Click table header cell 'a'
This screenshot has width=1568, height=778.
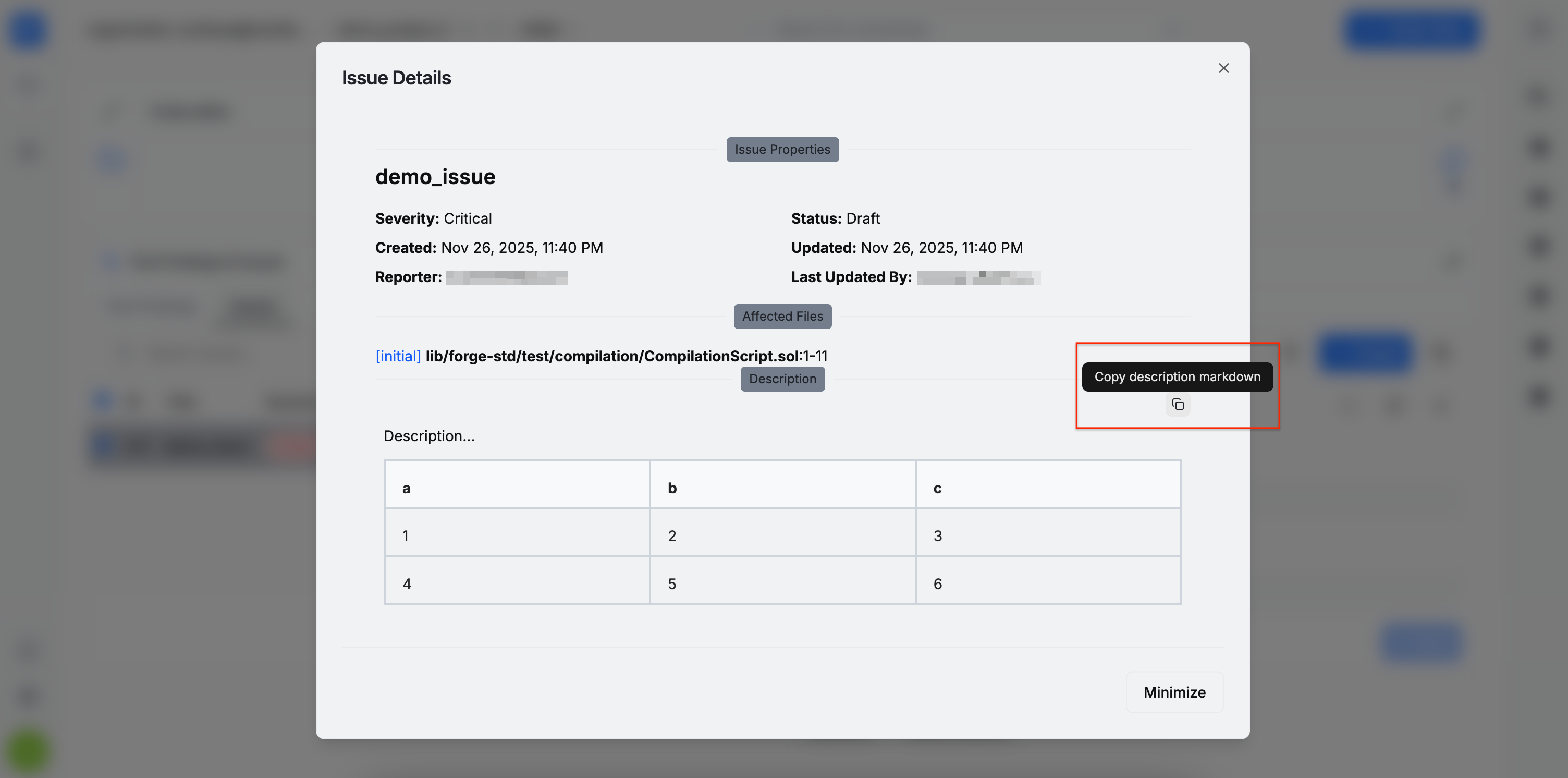tap(517, 488)
